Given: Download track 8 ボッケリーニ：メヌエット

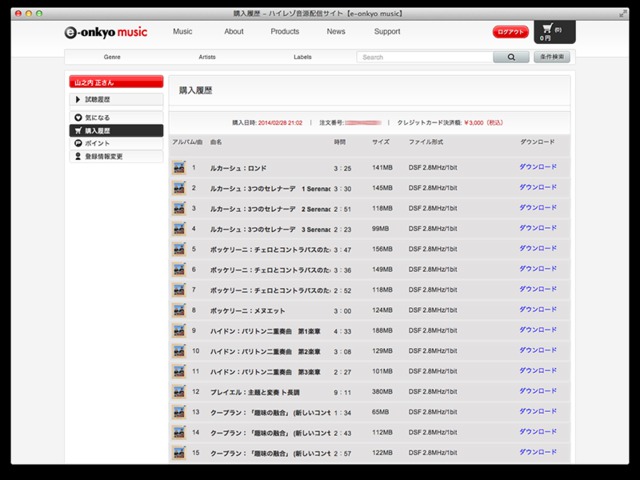Looking at the screenshot, I should click(537, 310).
